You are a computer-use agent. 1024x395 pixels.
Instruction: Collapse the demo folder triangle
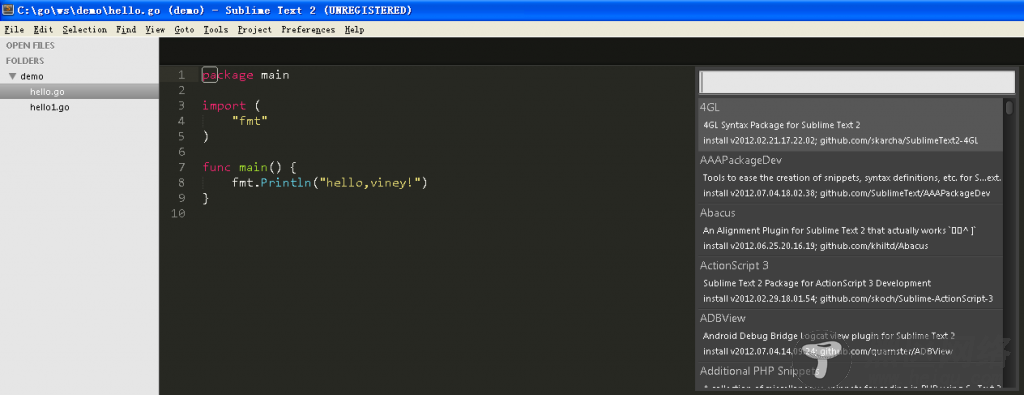[12, 76]
